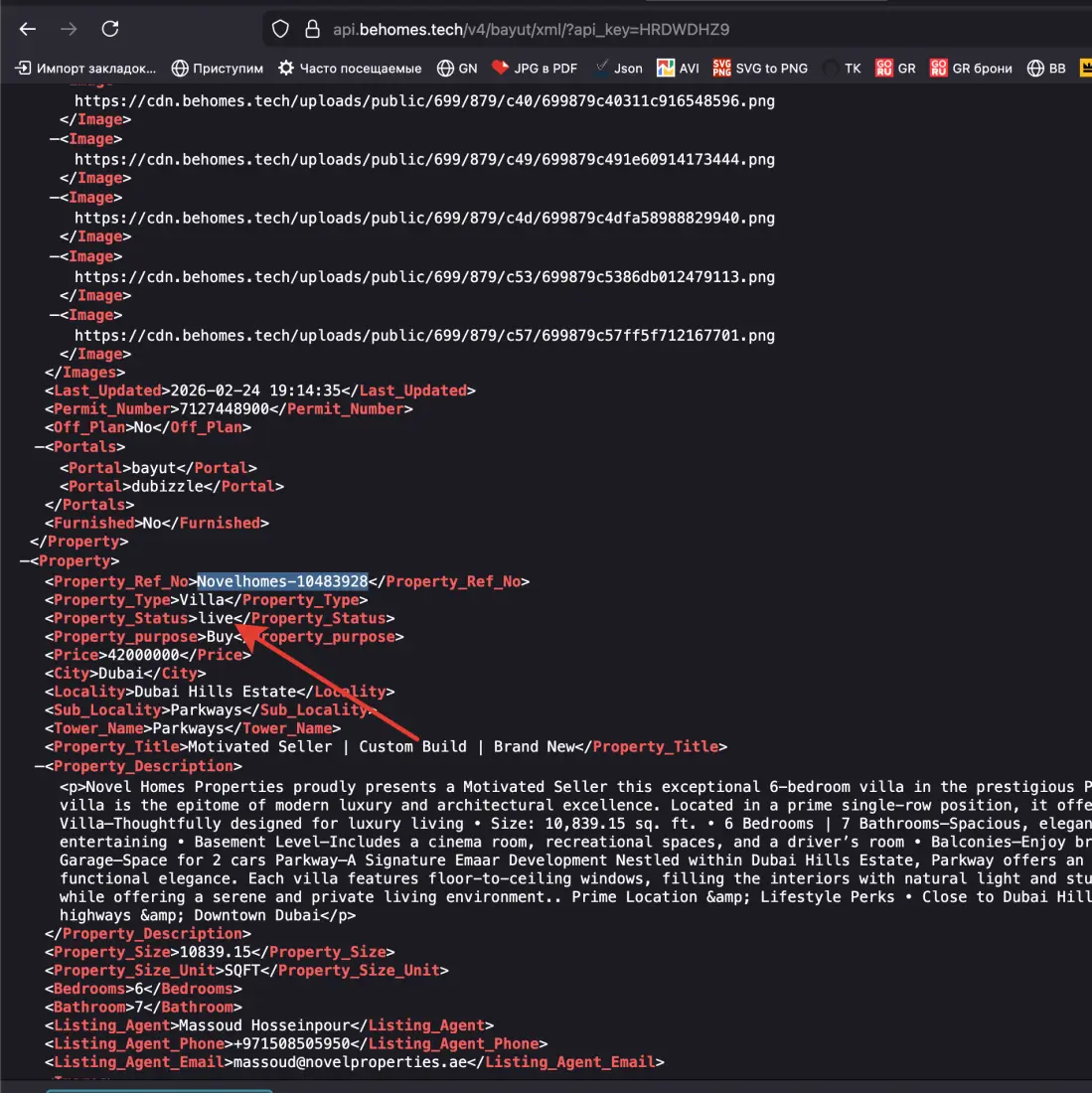Click the image URL ending 699879c4dfa58988829940.png
Image resolution: width=1092 pixels, height=1093 pixels.
tap(424, 219)
